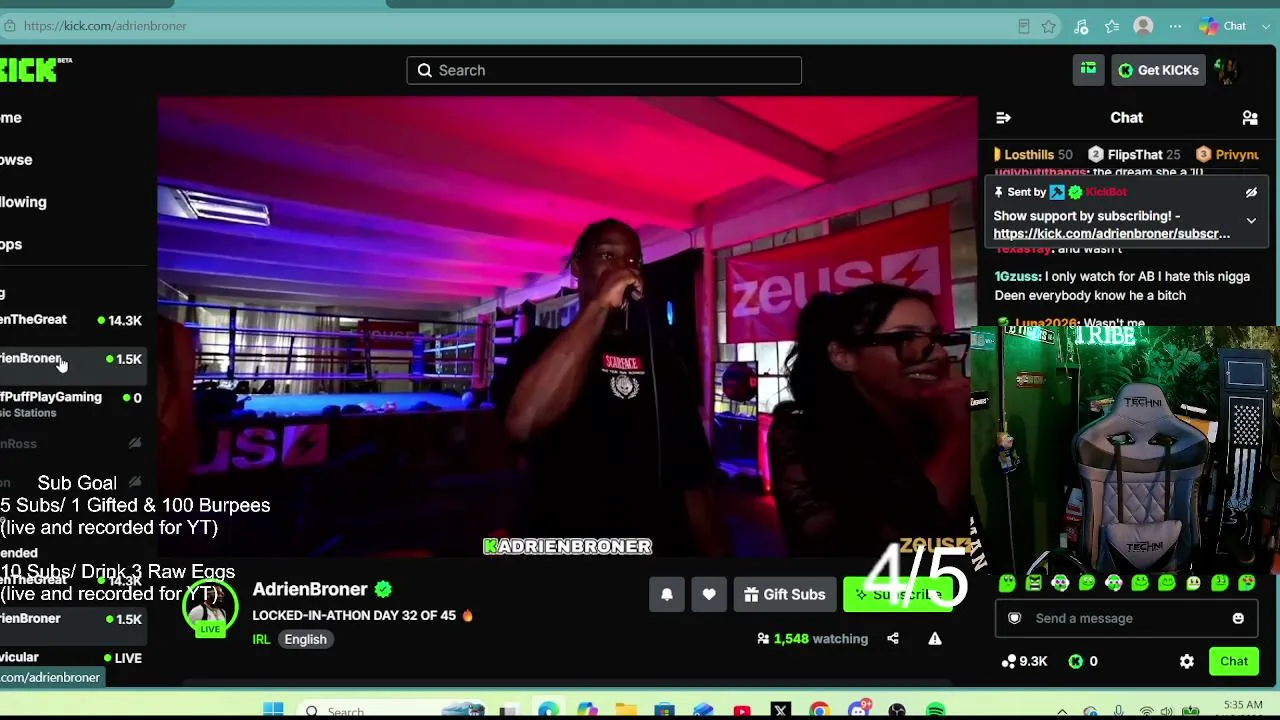Click the browser address bar URL
Viewport: 1280px width, 720px height.
105,26
